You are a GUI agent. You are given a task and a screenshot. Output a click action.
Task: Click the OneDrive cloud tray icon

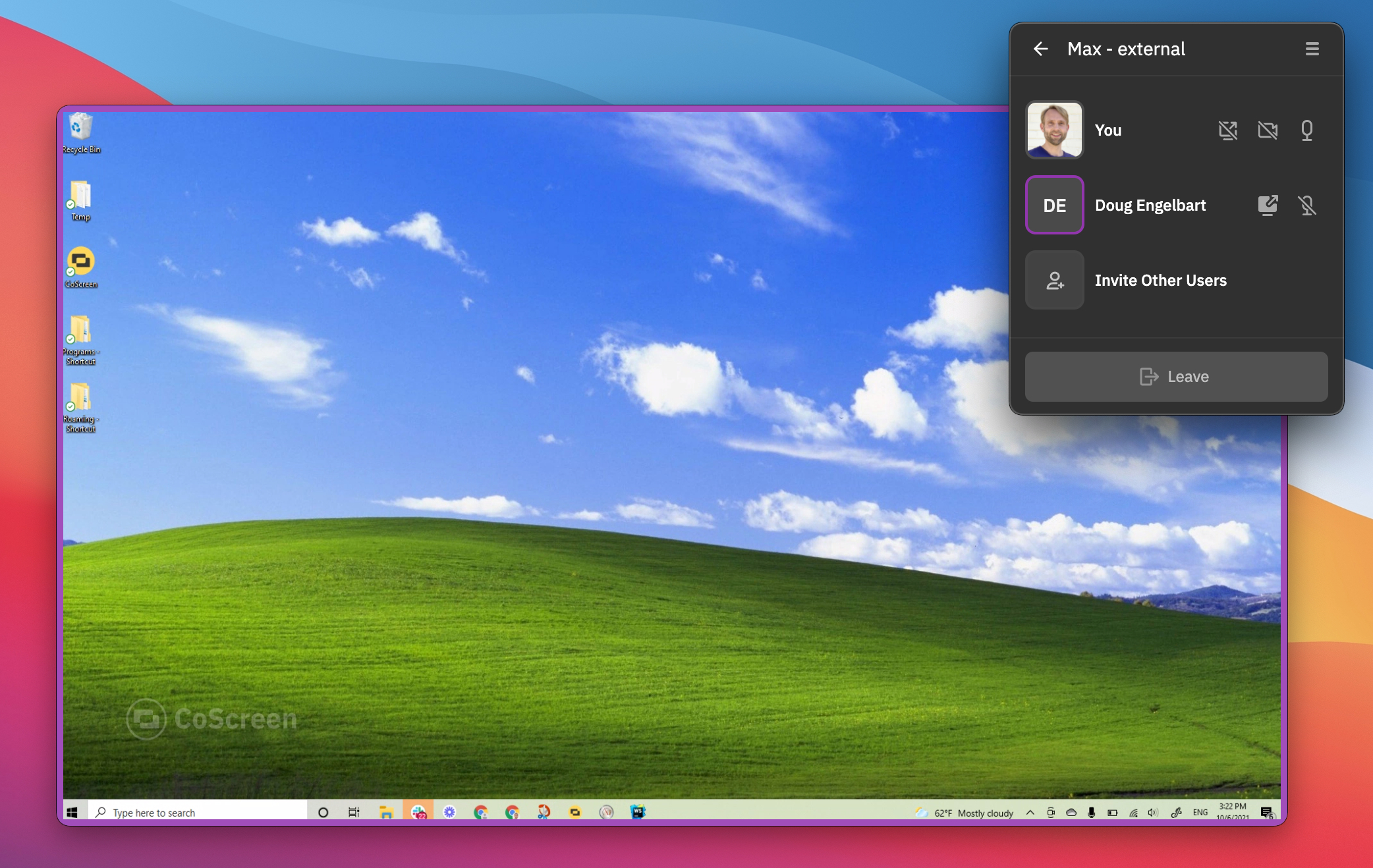point(1071,813)
